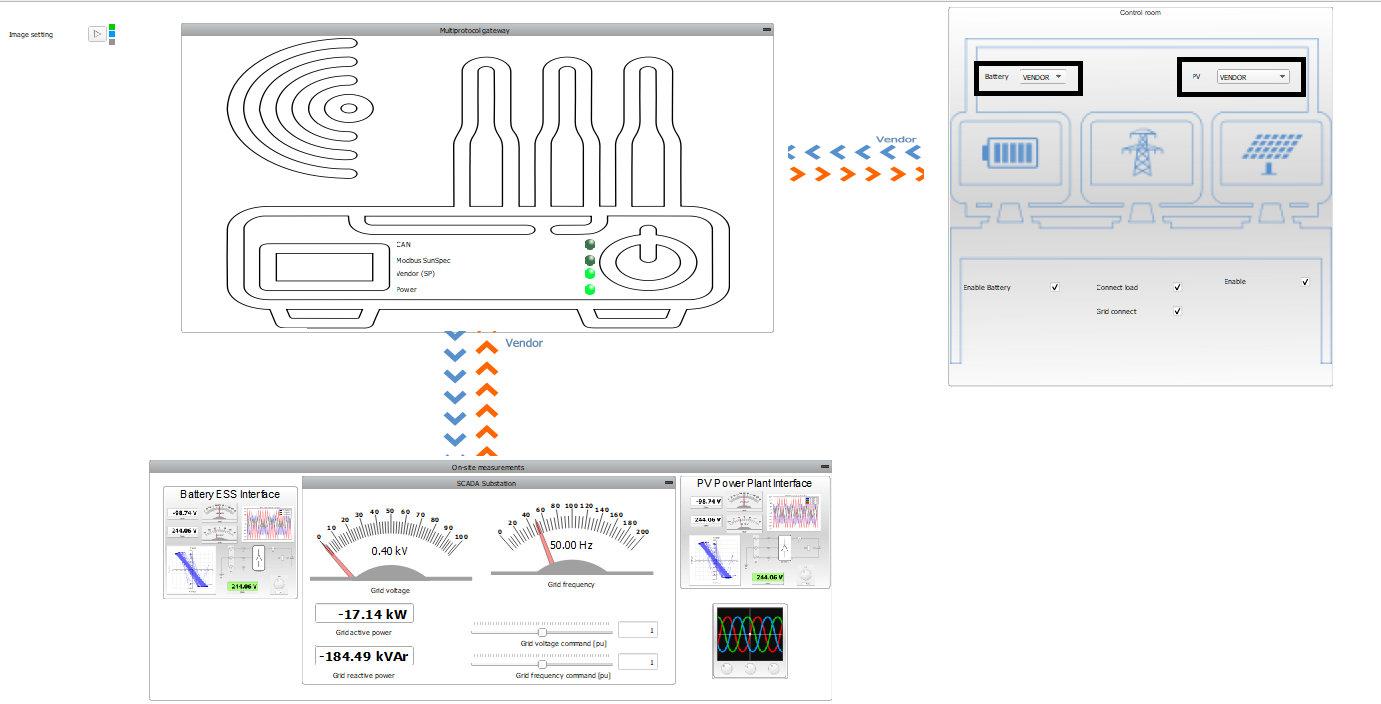Click the CAN status LED indicator
1381x704 pixels.
[590, 244]
